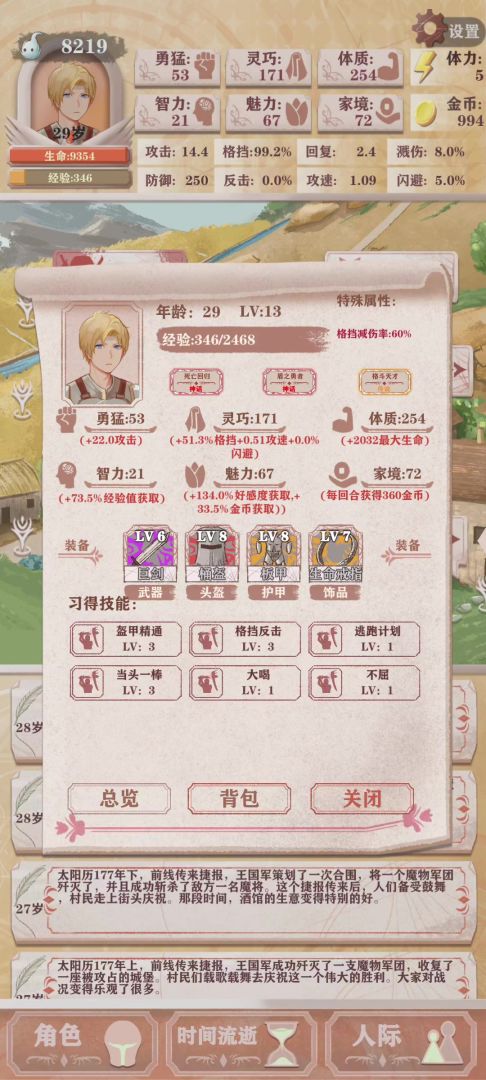Select the 生命戒指 accessory slot
Screen dimensions: 486x1080
click(x=335, y=555)
